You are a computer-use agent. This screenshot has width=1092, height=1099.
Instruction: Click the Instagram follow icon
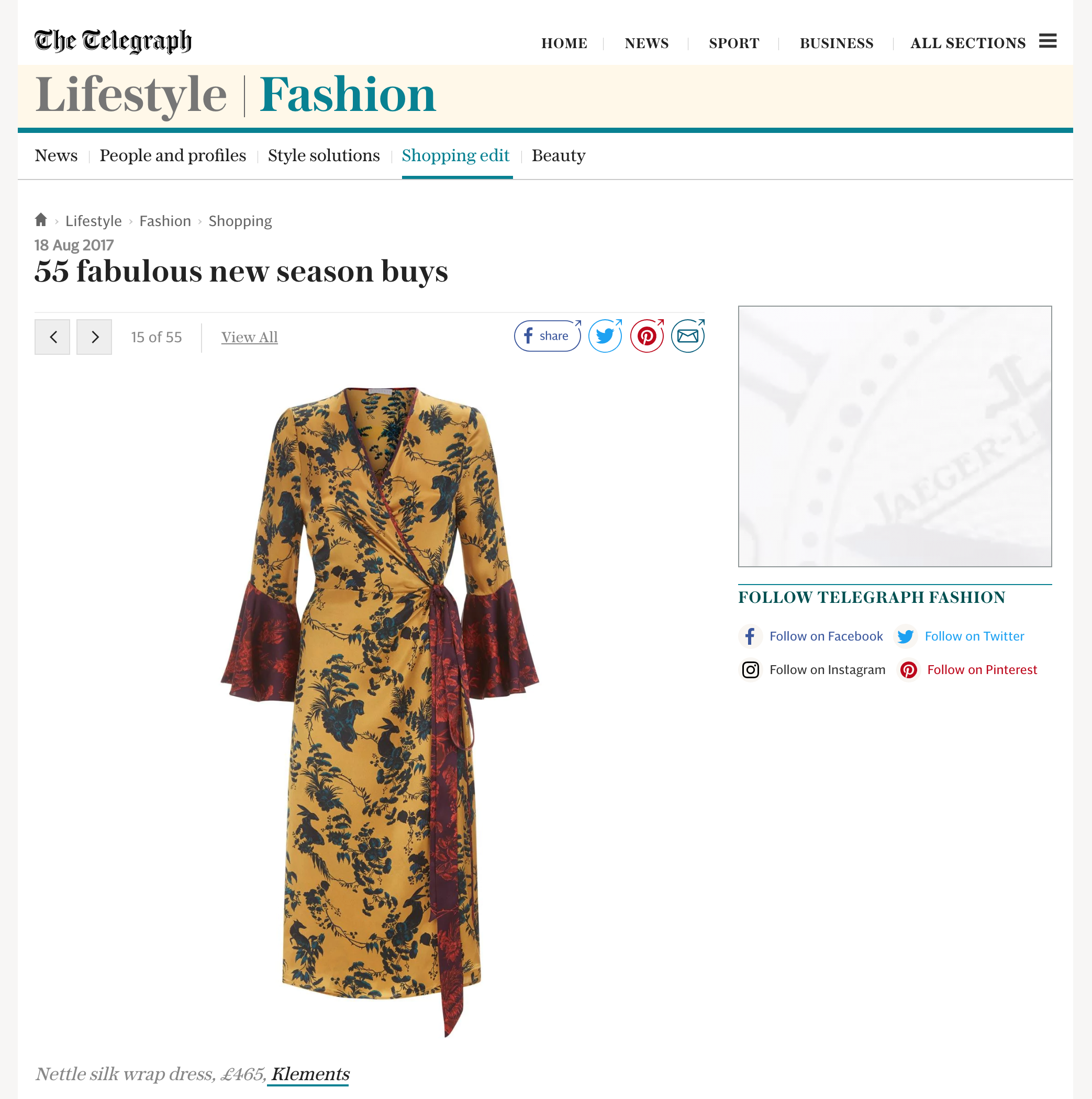pyautogui.click(x=751, y=670)
